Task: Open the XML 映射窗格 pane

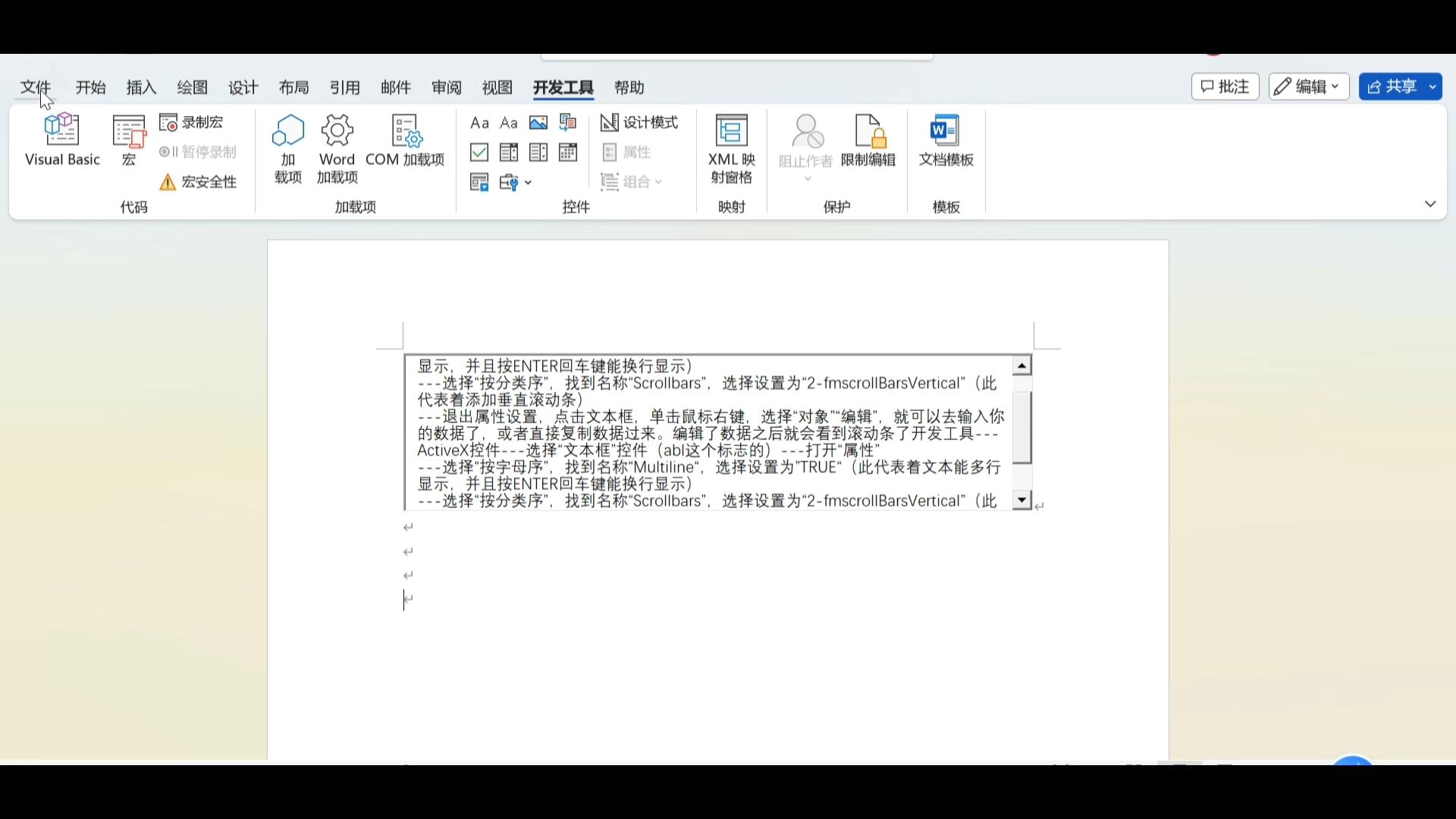Action: pyautogui.click(x=732, y=149)
